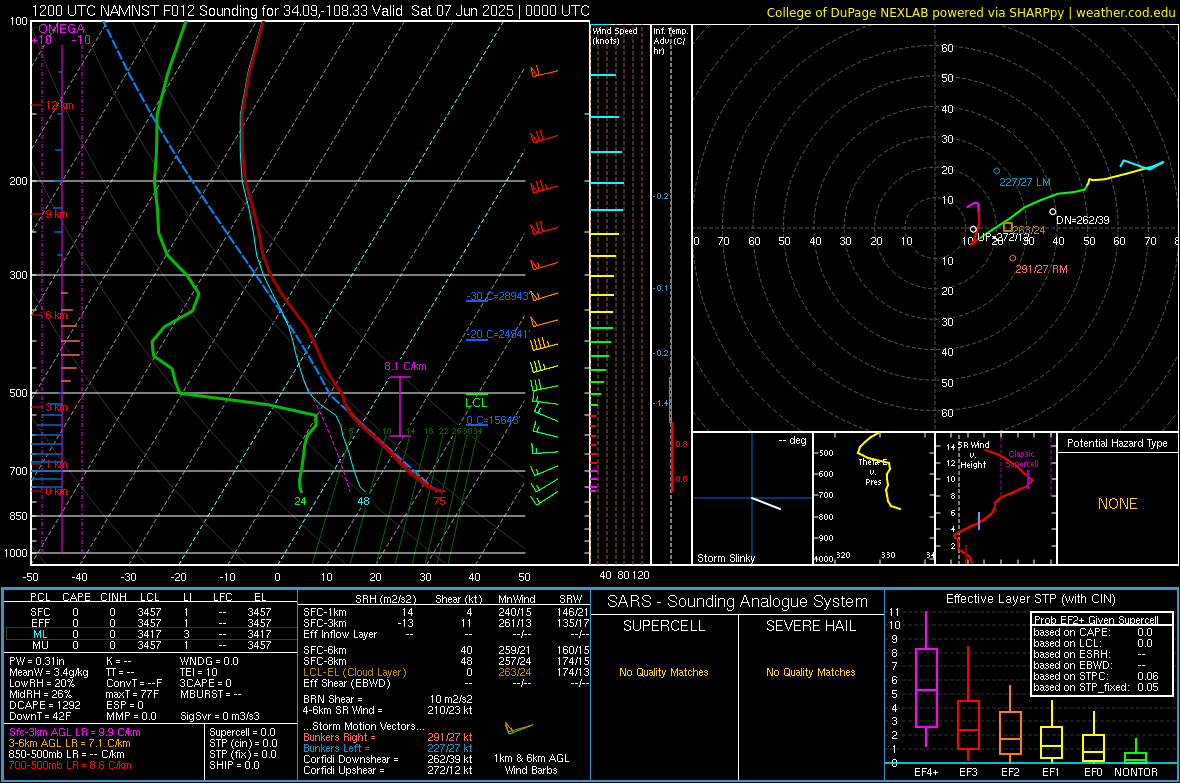Click the Storm Slinky label
The image size is (1180, 783).
[x=726, y=558]
